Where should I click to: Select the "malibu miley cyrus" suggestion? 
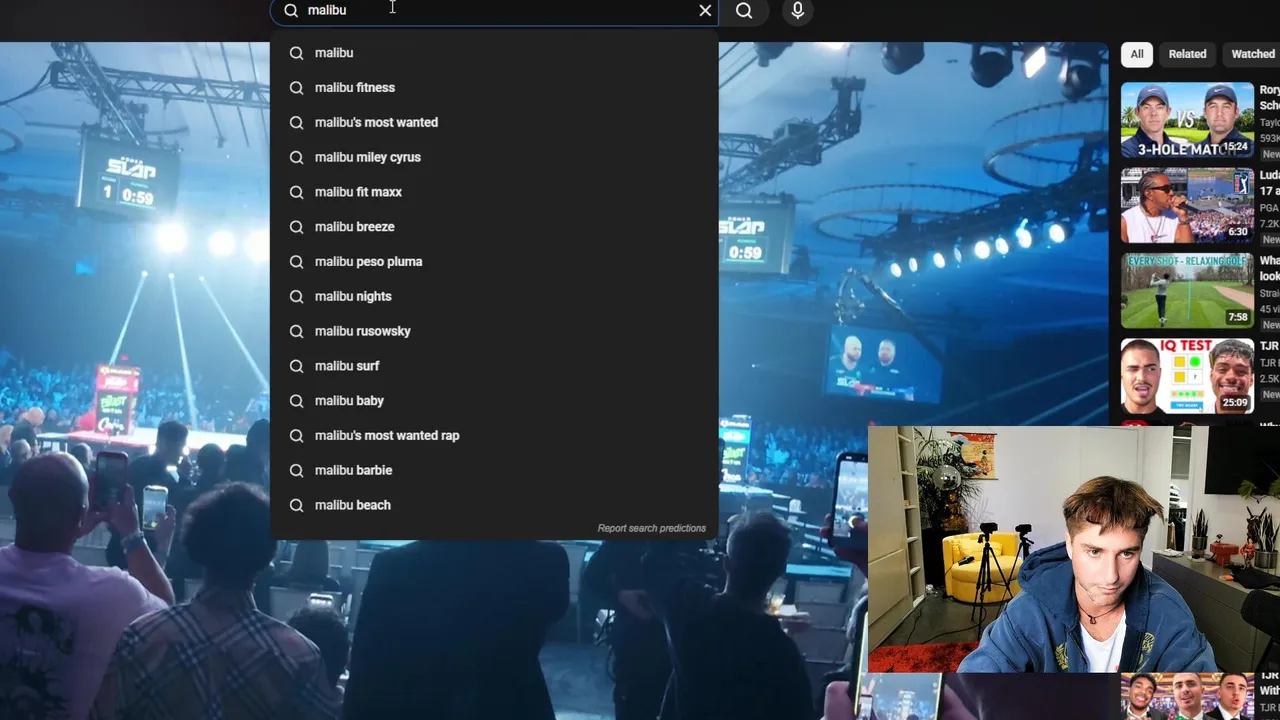(494, 157)
